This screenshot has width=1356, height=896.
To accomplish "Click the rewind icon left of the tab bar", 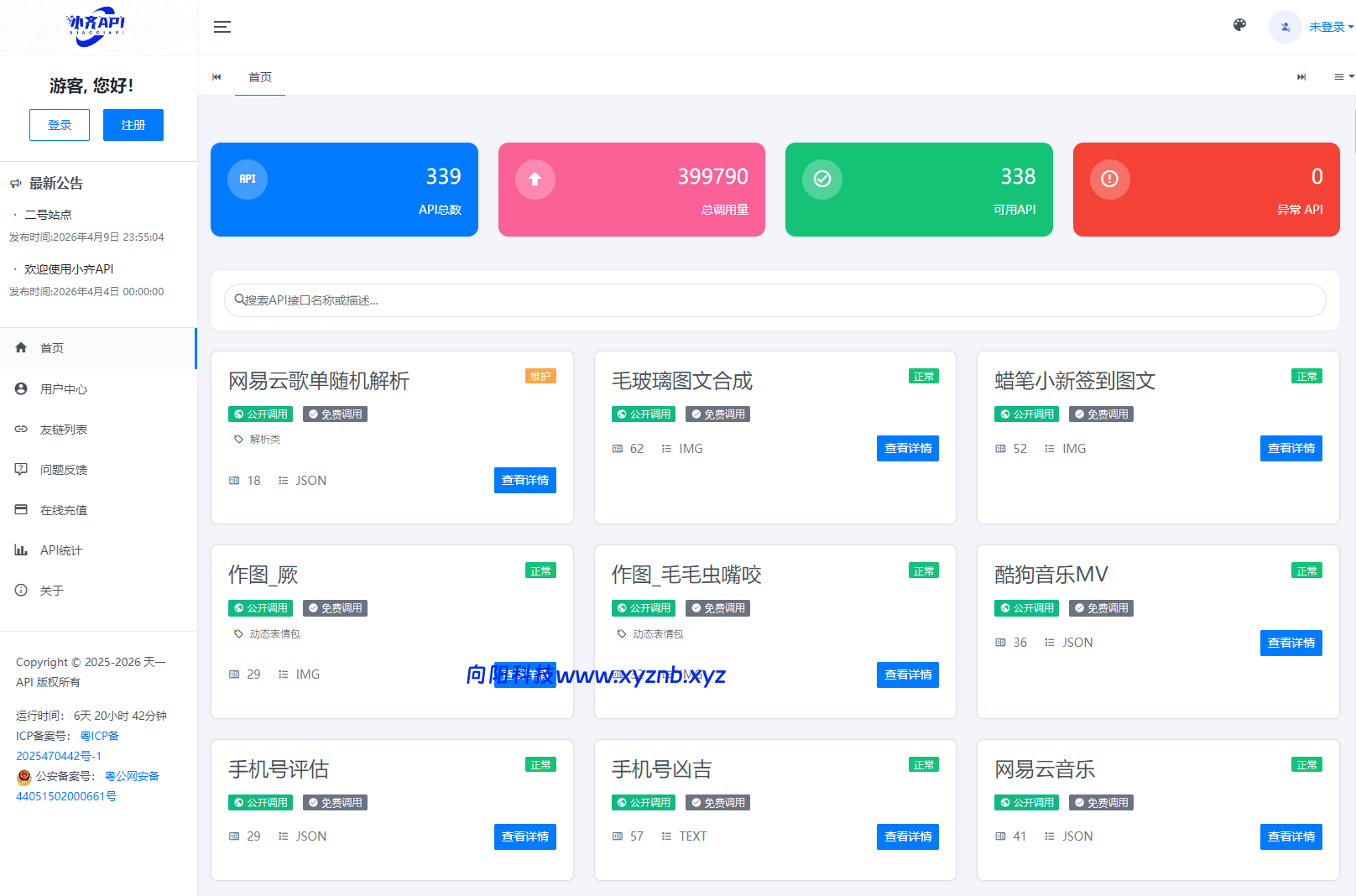I will pos(216,76).
